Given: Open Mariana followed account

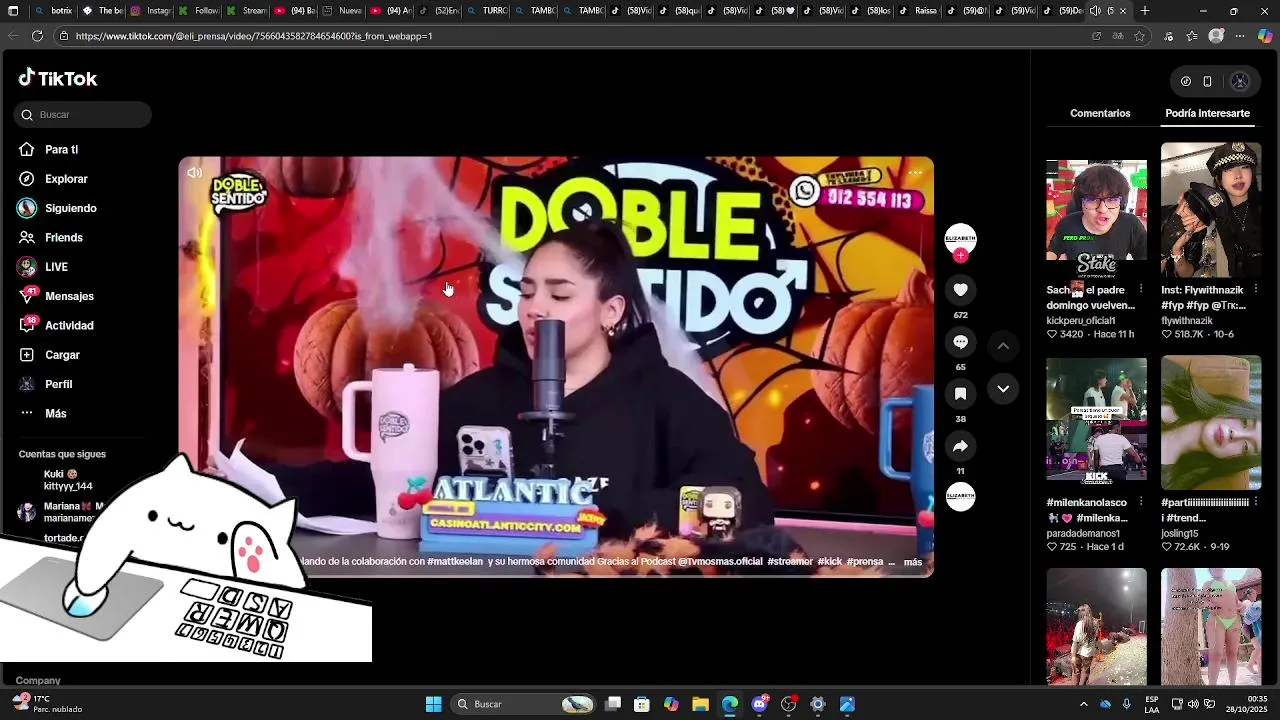Looking at the screenshot, I should (x=60, y=512).
